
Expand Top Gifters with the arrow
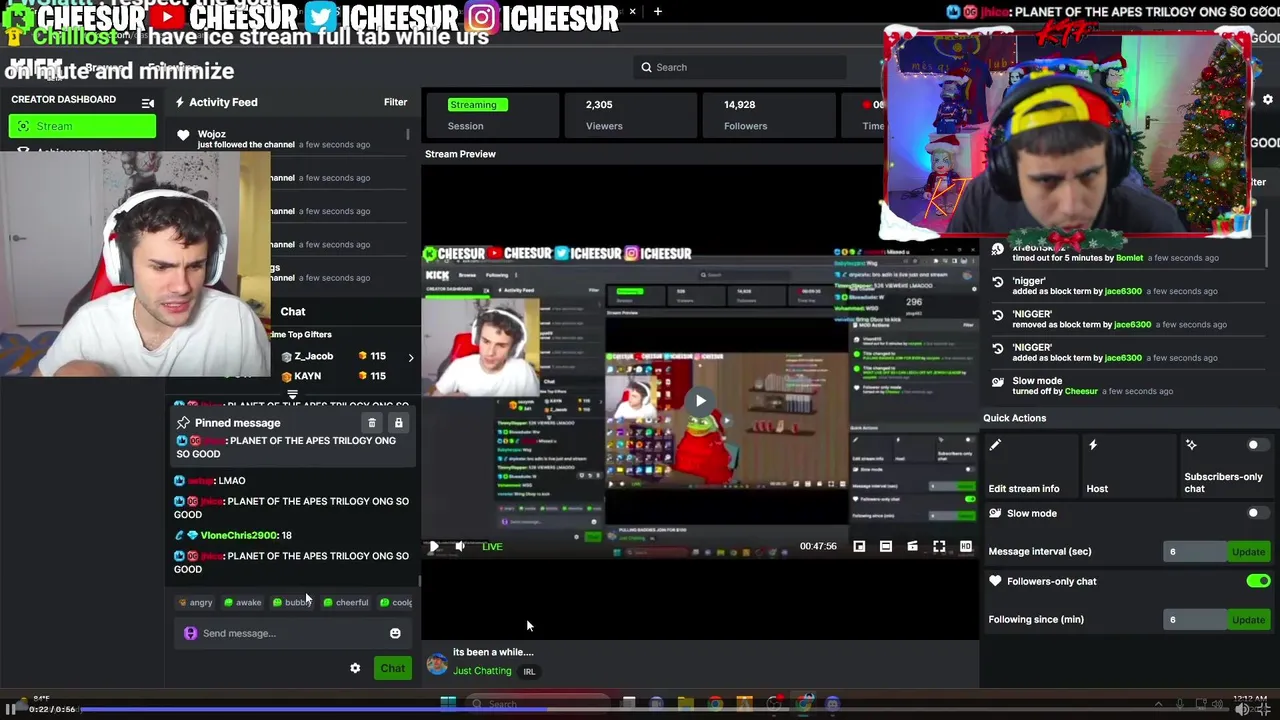pyautogui.click(x=410, y=357)
